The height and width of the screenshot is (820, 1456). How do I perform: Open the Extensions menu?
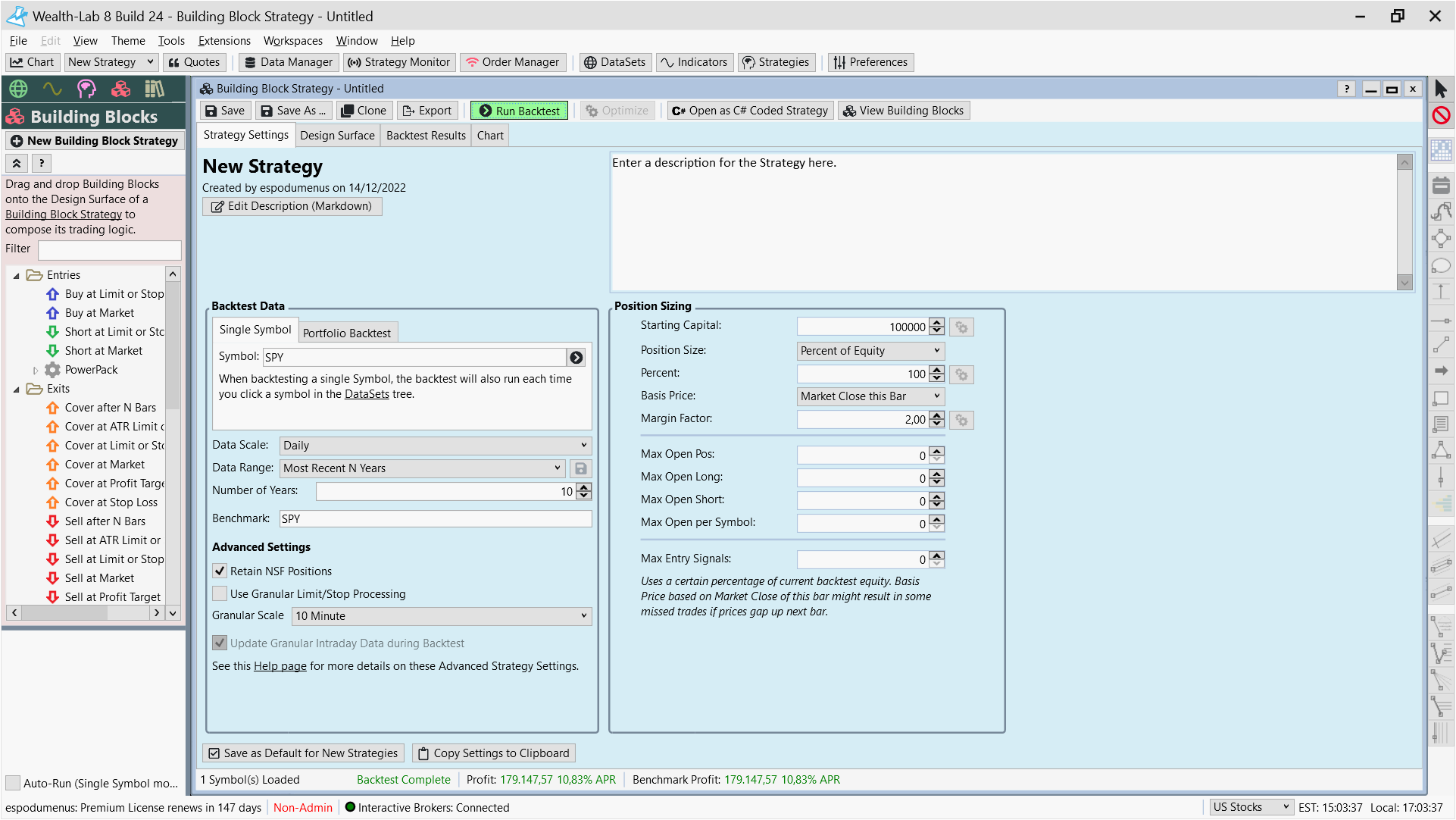click(x=223, y=41)
